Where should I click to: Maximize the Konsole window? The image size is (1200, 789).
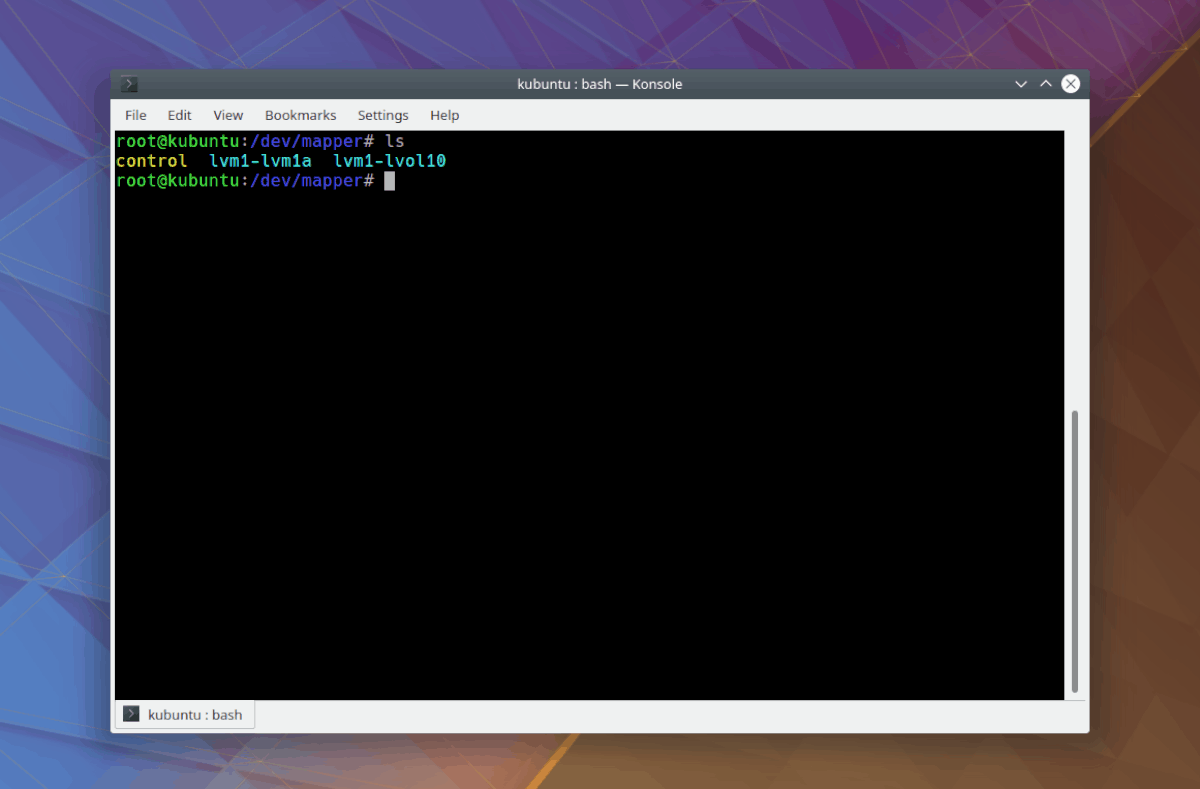1045,84
